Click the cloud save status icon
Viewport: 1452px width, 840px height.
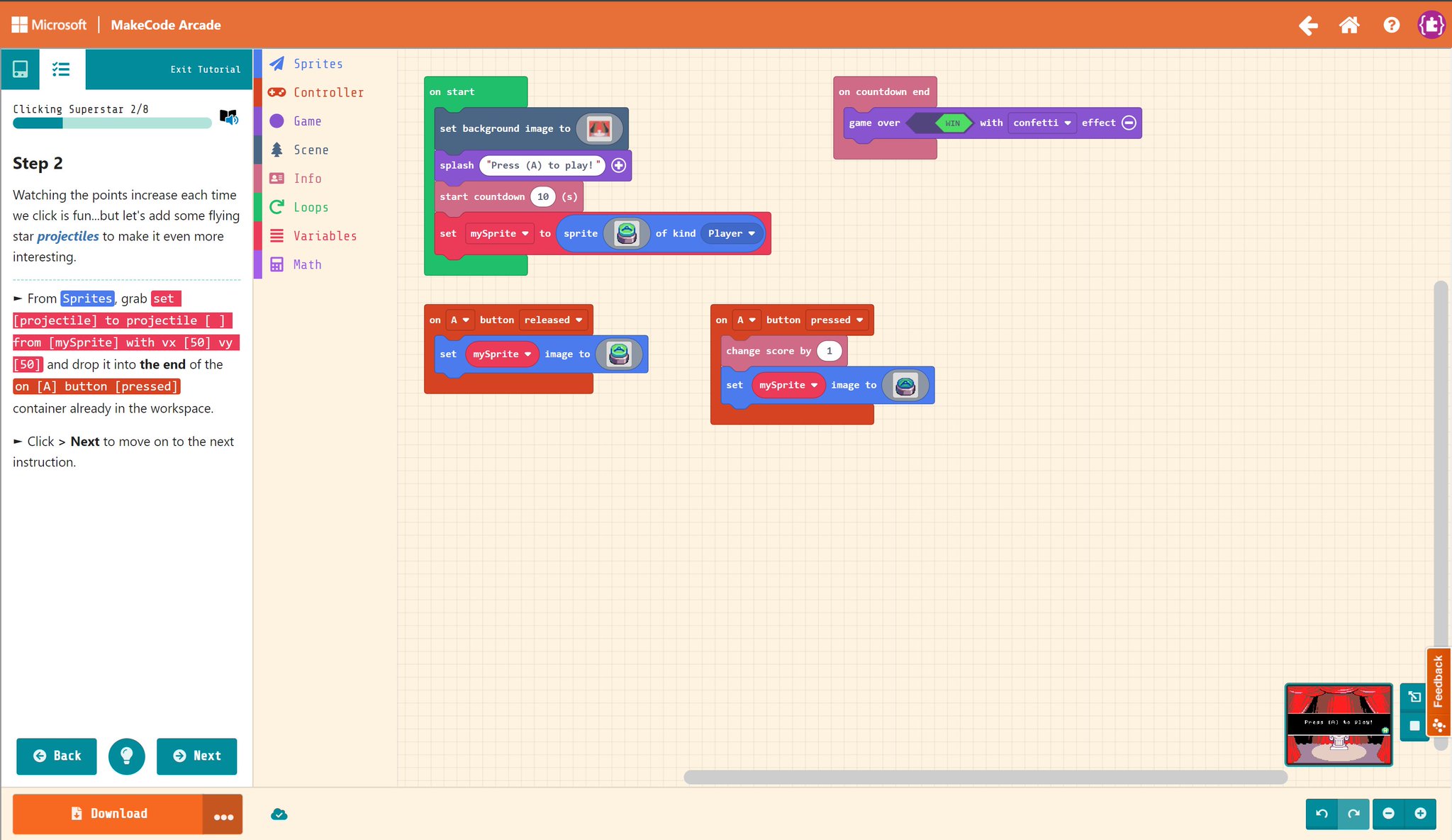[279, 814]
